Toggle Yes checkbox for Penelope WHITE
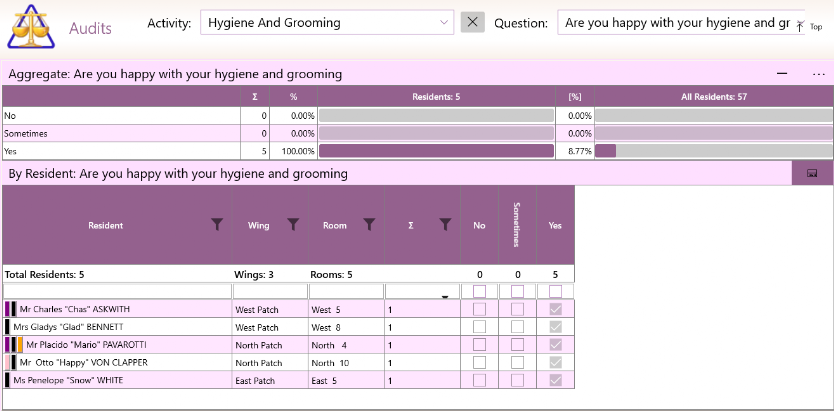834x411 pixels. click(555, 380)
